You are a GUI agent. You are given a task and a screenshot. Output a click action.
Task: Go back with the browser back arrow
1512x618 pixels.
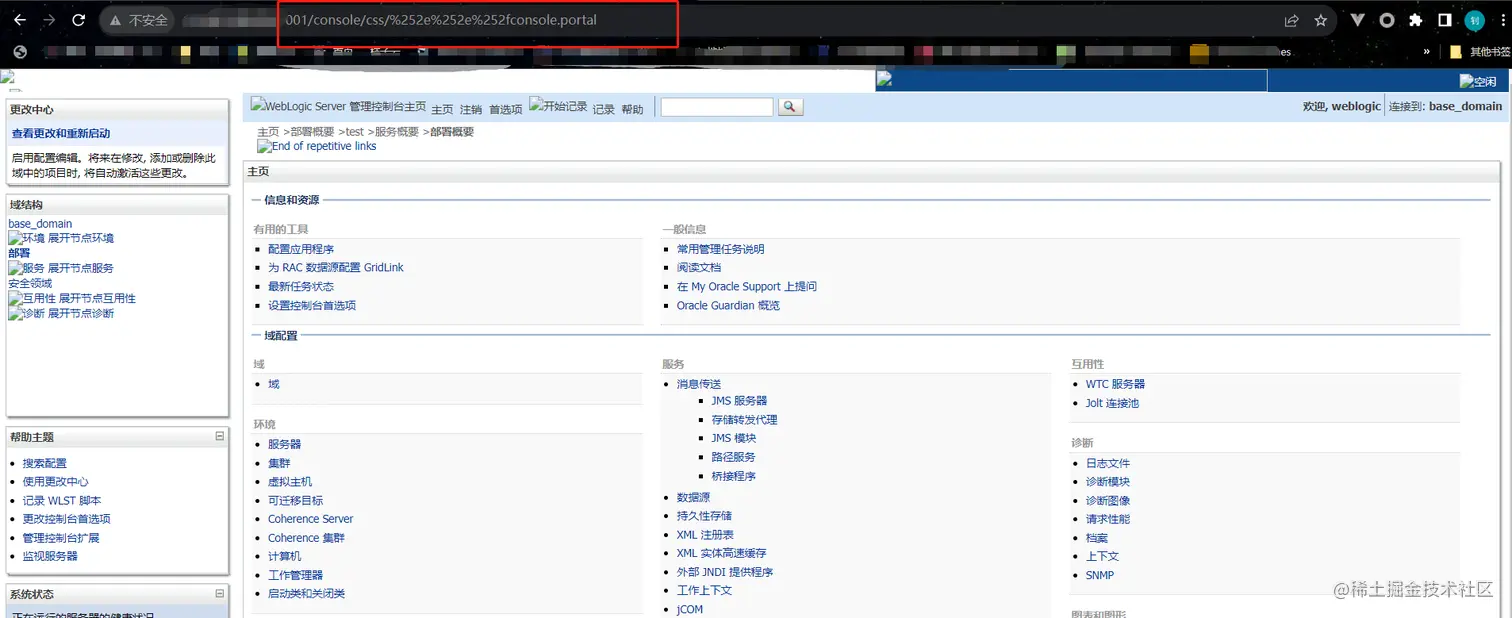pos(19,20)
